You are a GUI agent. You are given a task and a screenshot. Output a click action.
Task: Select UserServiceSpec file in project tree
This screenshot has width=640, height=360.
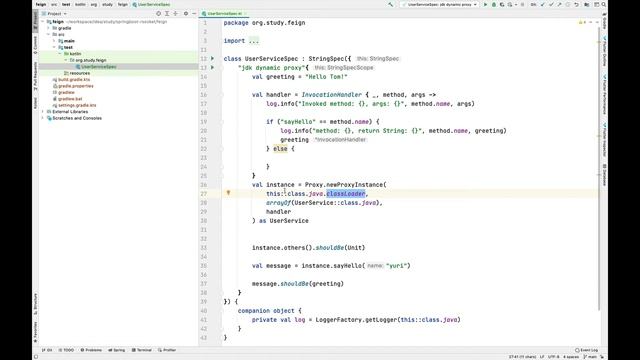pos(98,67)
